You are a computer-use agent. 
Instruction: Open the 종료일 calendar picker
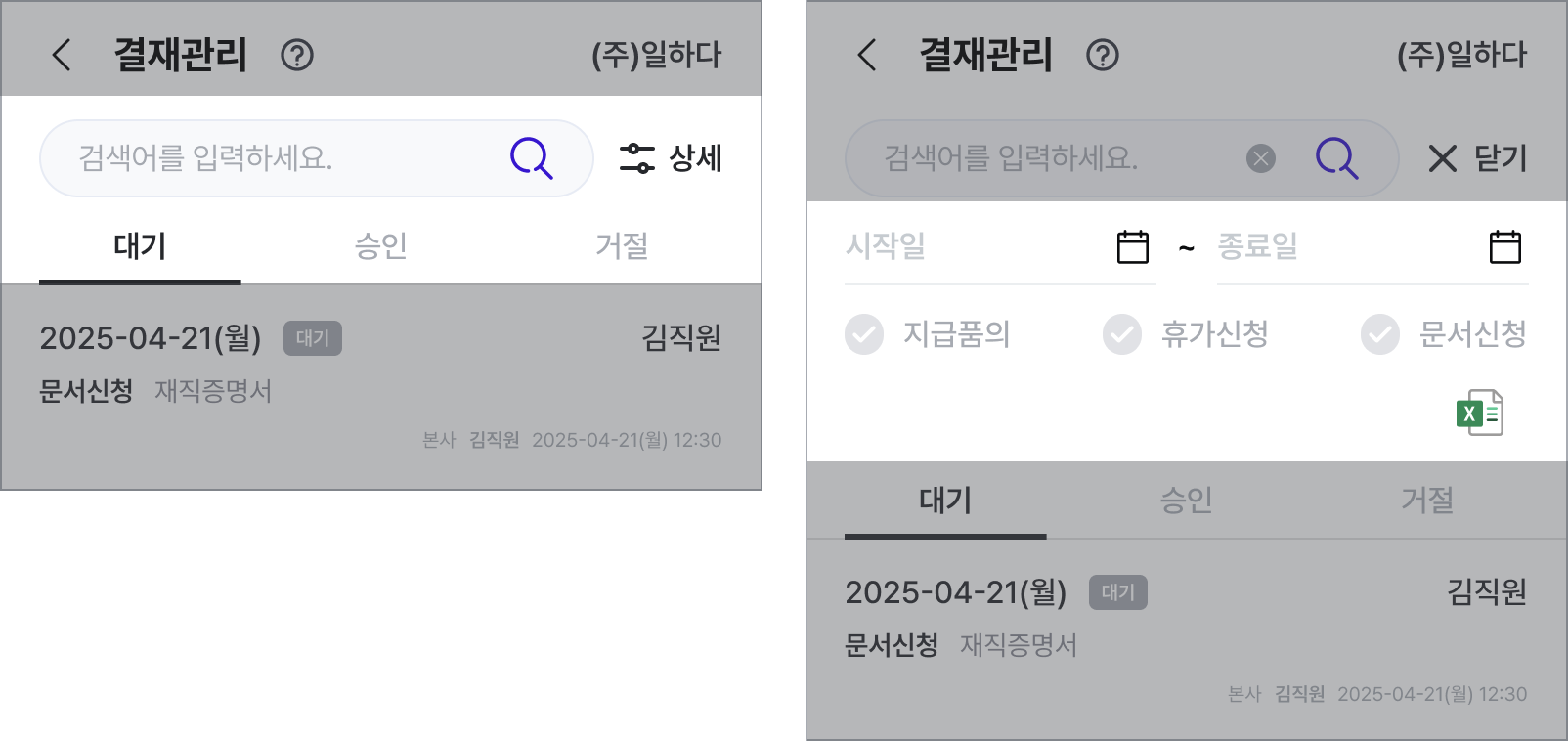pos(1505,246)
